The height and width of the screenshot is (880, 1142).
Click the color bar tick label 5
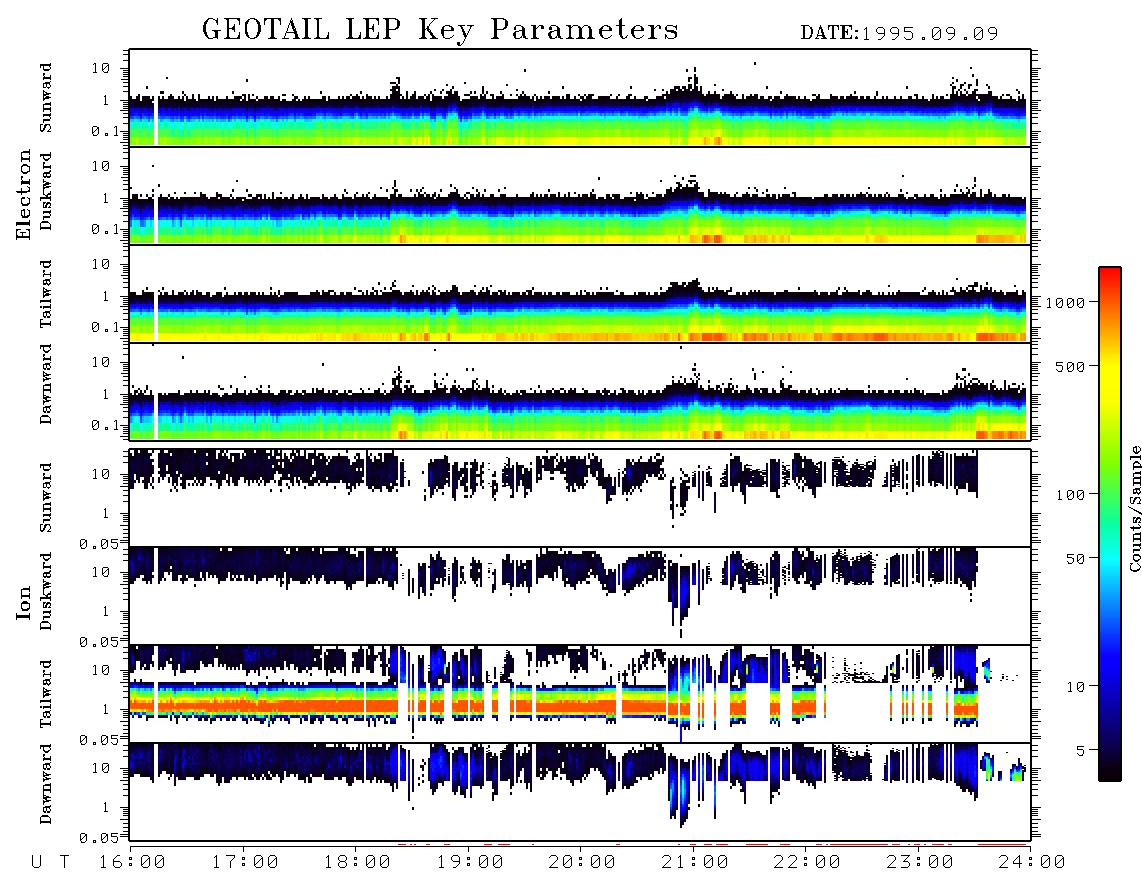pos(1080,751)
